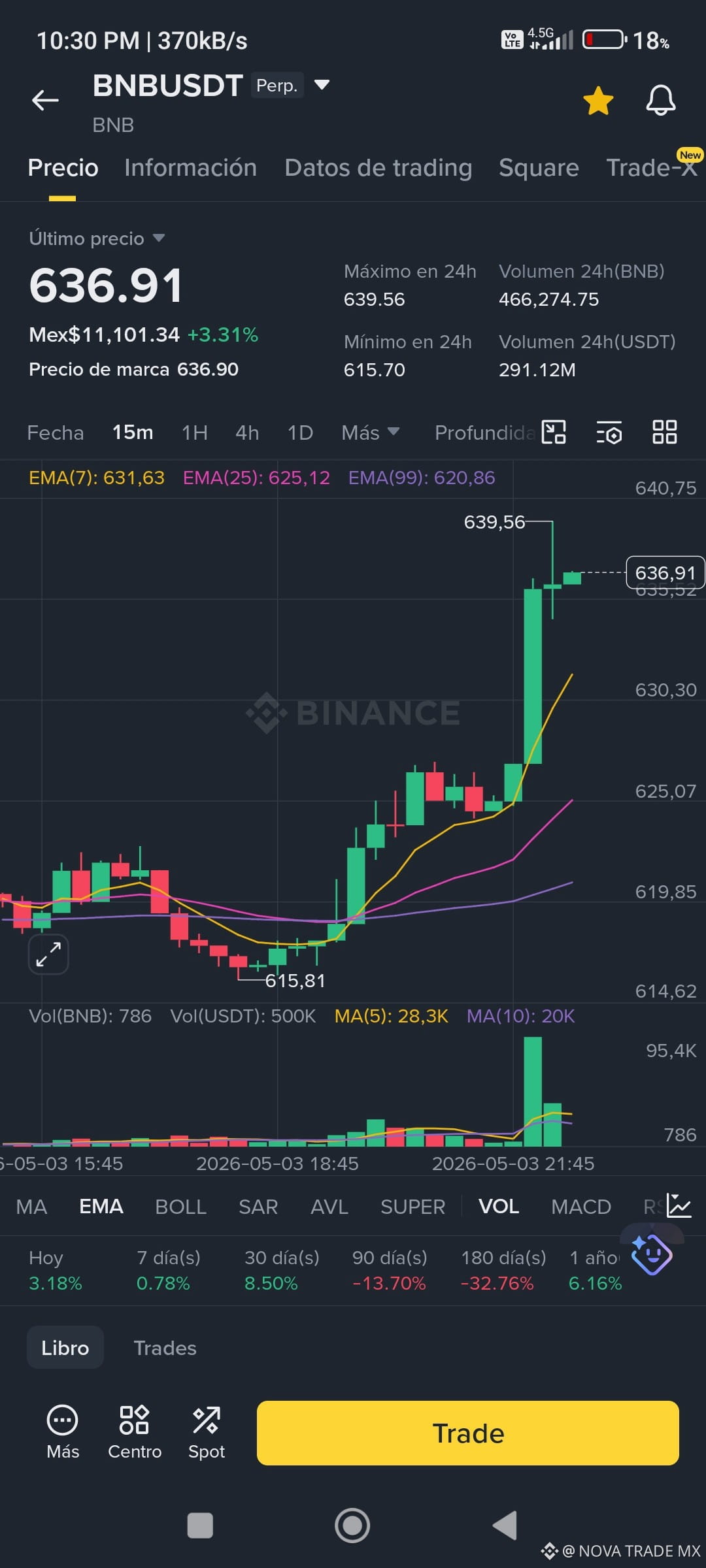Viewport: 706px width, 1568px height.
Task: Open the Trade-X tab
Action: [x=651, y=168]
